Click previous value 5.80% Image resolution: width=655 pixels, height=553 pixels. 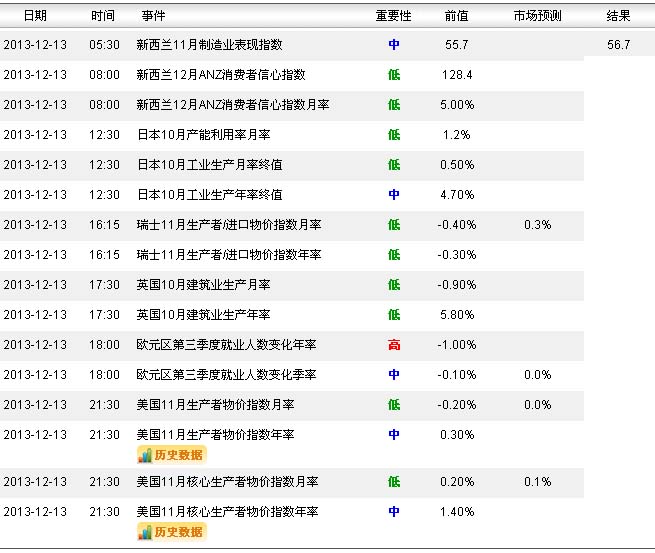coord(457,315)
